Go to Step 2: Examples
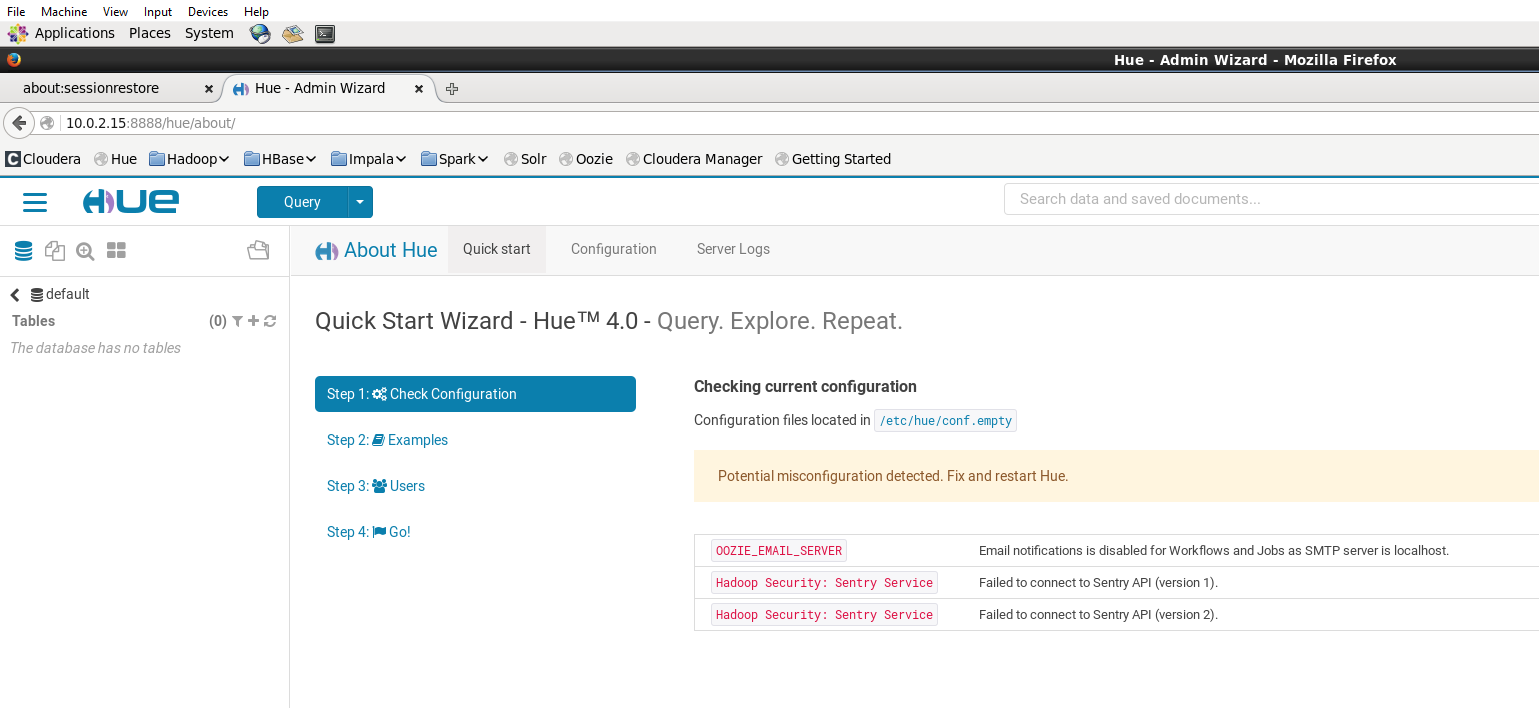The image size is (1539, 708). click(387, 440)
